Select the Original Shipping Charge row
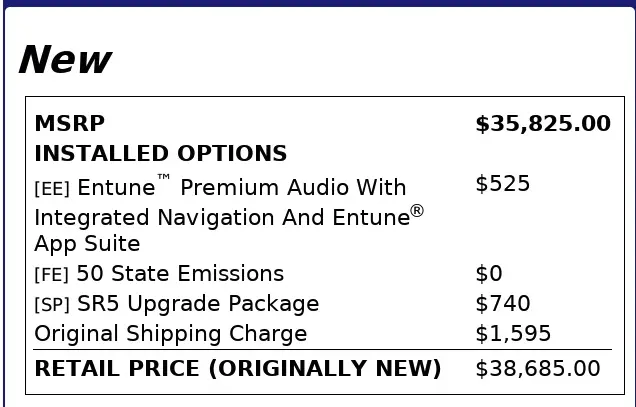Screen dimensions: 636x407 (x=170, y=334)
